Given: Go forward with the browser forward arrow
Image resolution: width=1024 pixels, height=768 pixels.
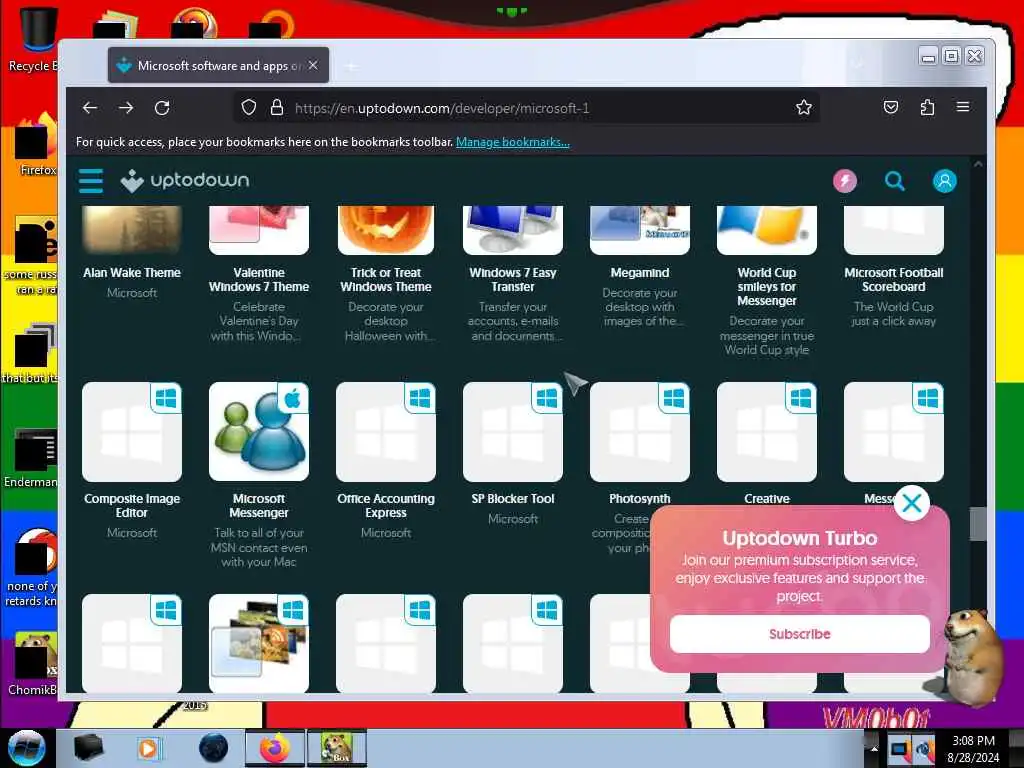Looking at the screenshot, I should click(126, 108).
